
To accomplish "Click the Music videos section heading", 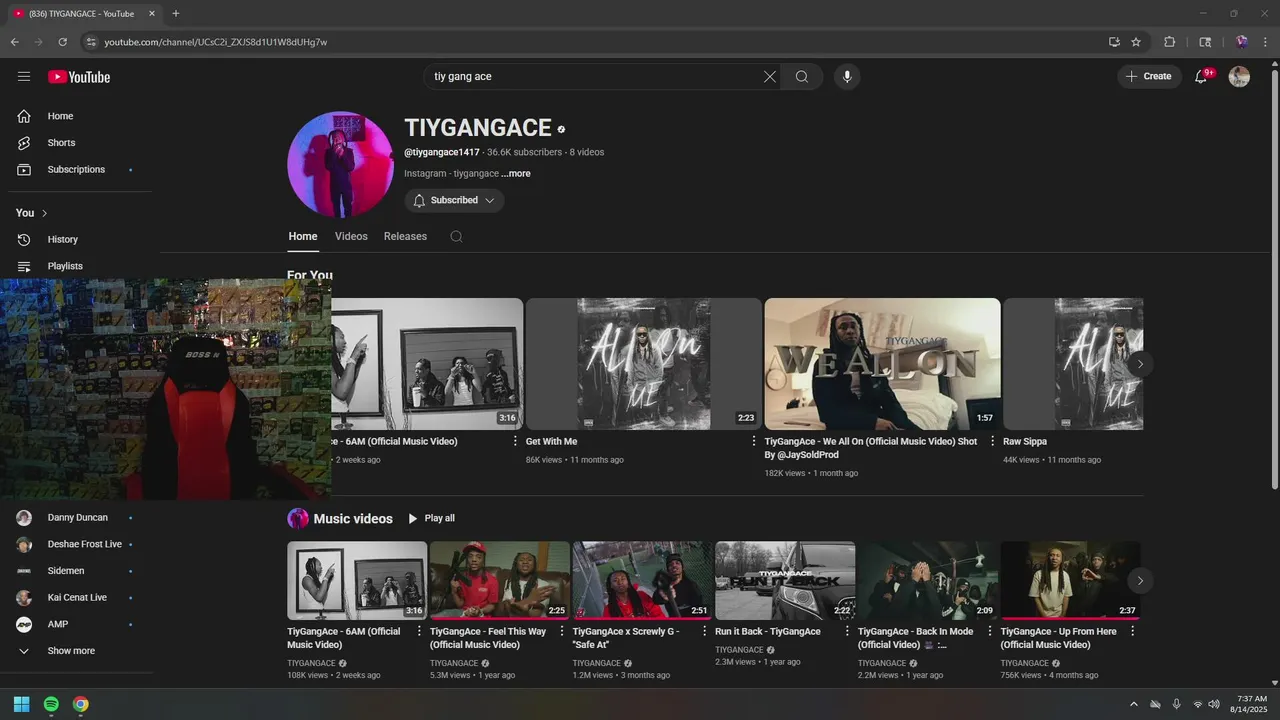I will point(353,519).
